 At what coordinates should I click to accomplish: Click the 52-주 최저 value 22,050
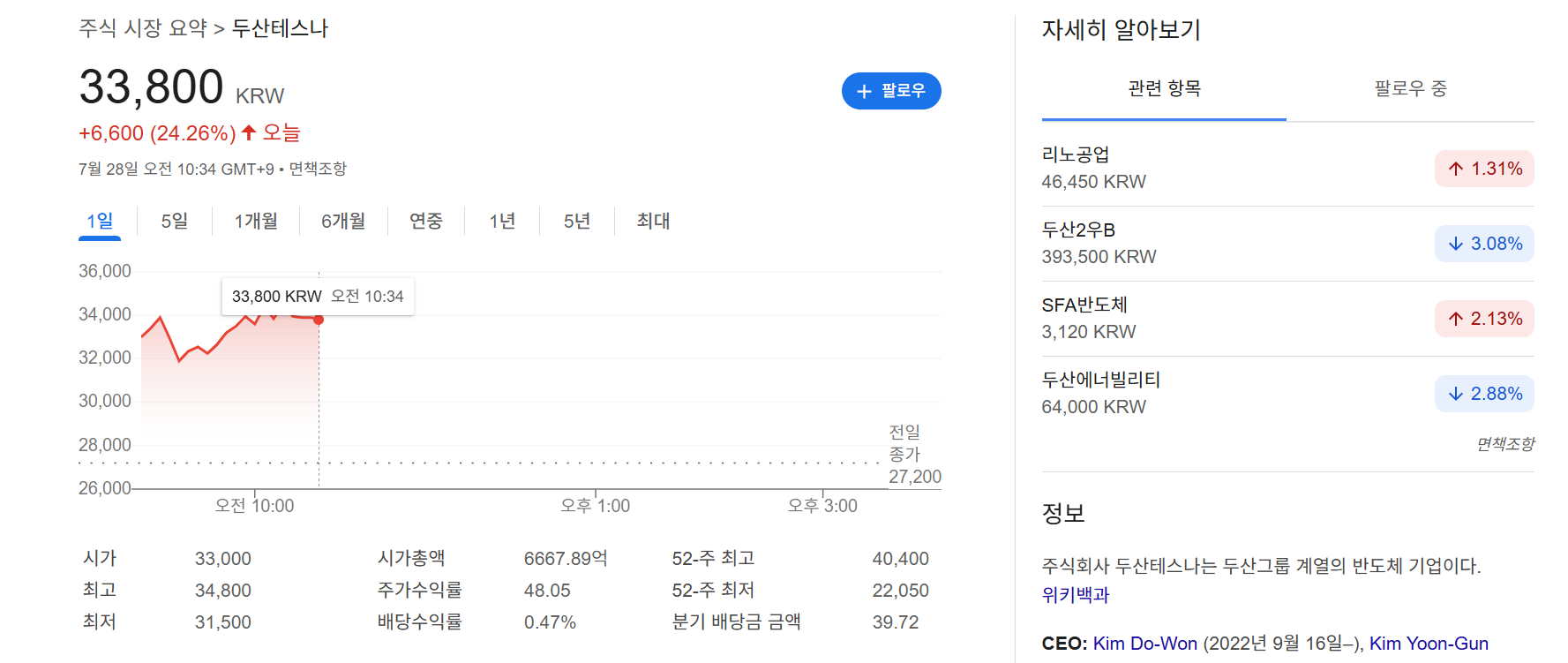point(901,591)
